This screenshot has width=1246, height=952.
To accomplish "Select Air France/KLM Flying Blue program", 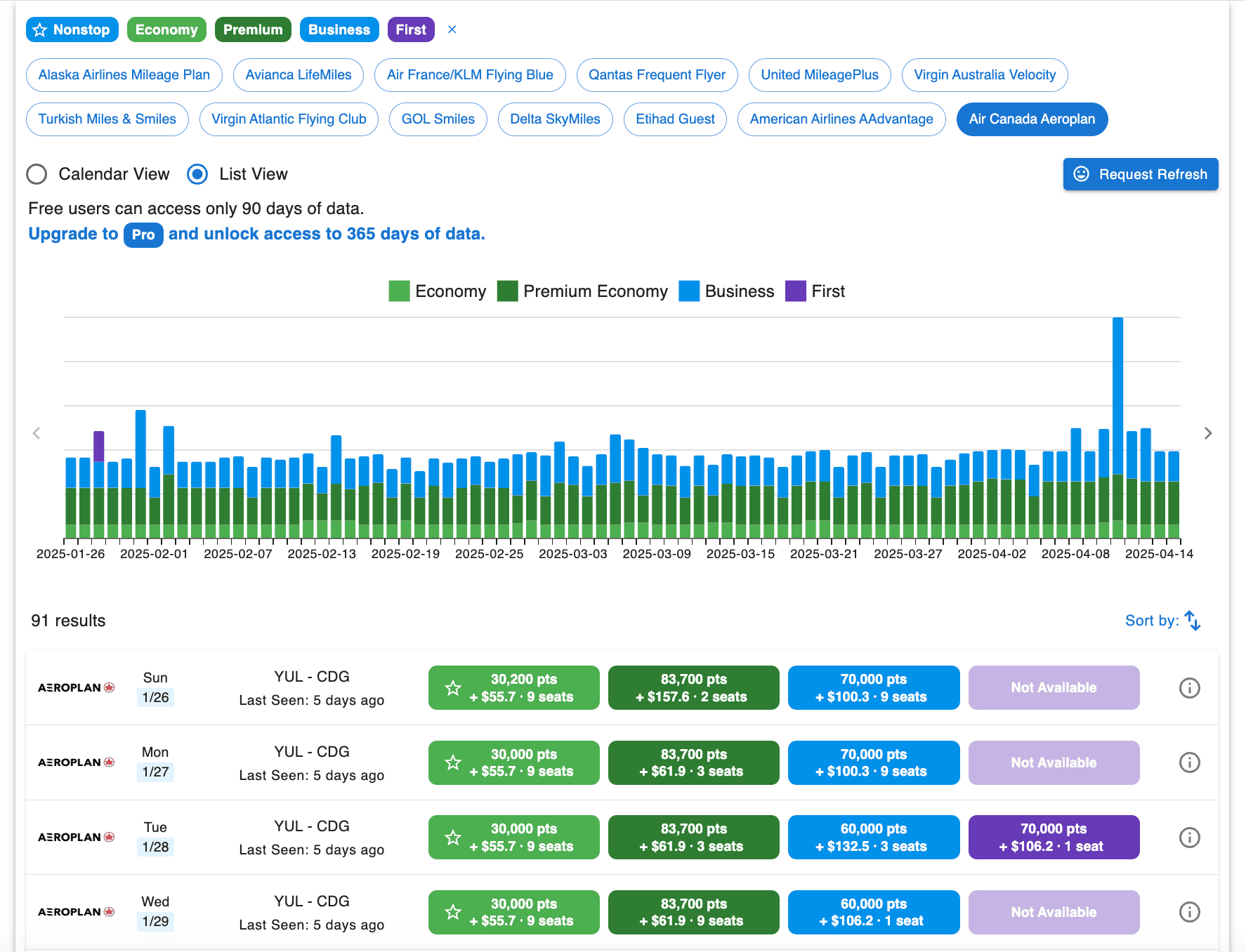I will click(470, 75).
